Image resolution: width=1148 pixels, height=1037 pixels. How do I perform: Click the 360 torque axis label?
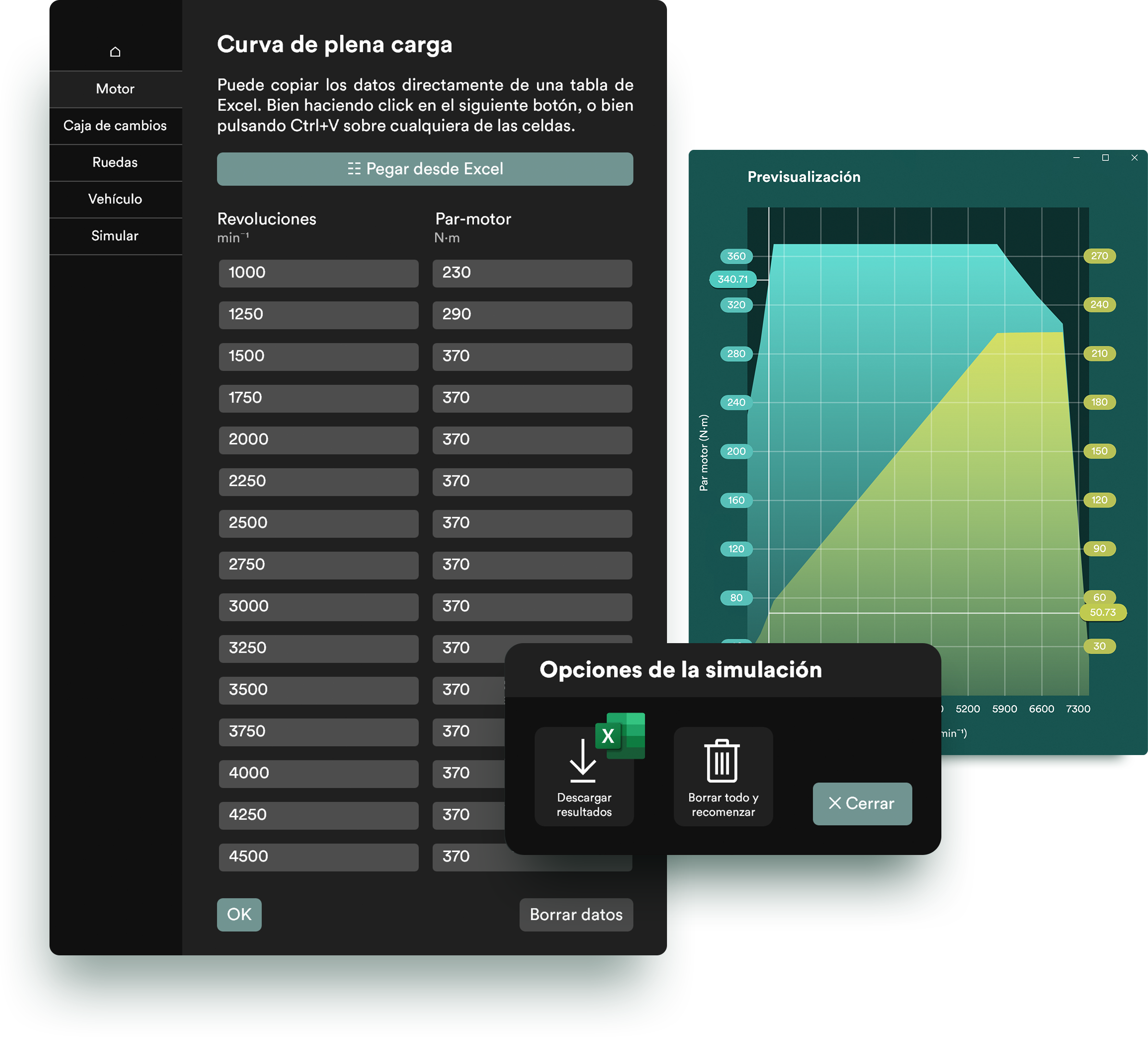(736, 256)
